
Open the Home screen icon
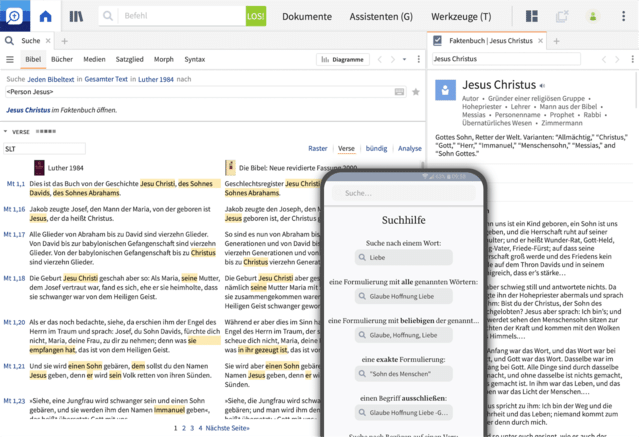[x=45, y=16]
